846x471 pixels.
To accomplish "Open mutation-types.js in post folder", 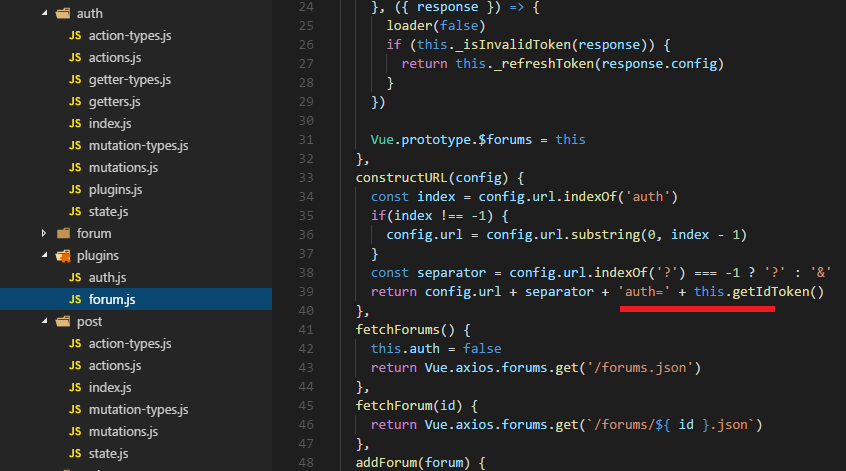I will coord(139,410).
